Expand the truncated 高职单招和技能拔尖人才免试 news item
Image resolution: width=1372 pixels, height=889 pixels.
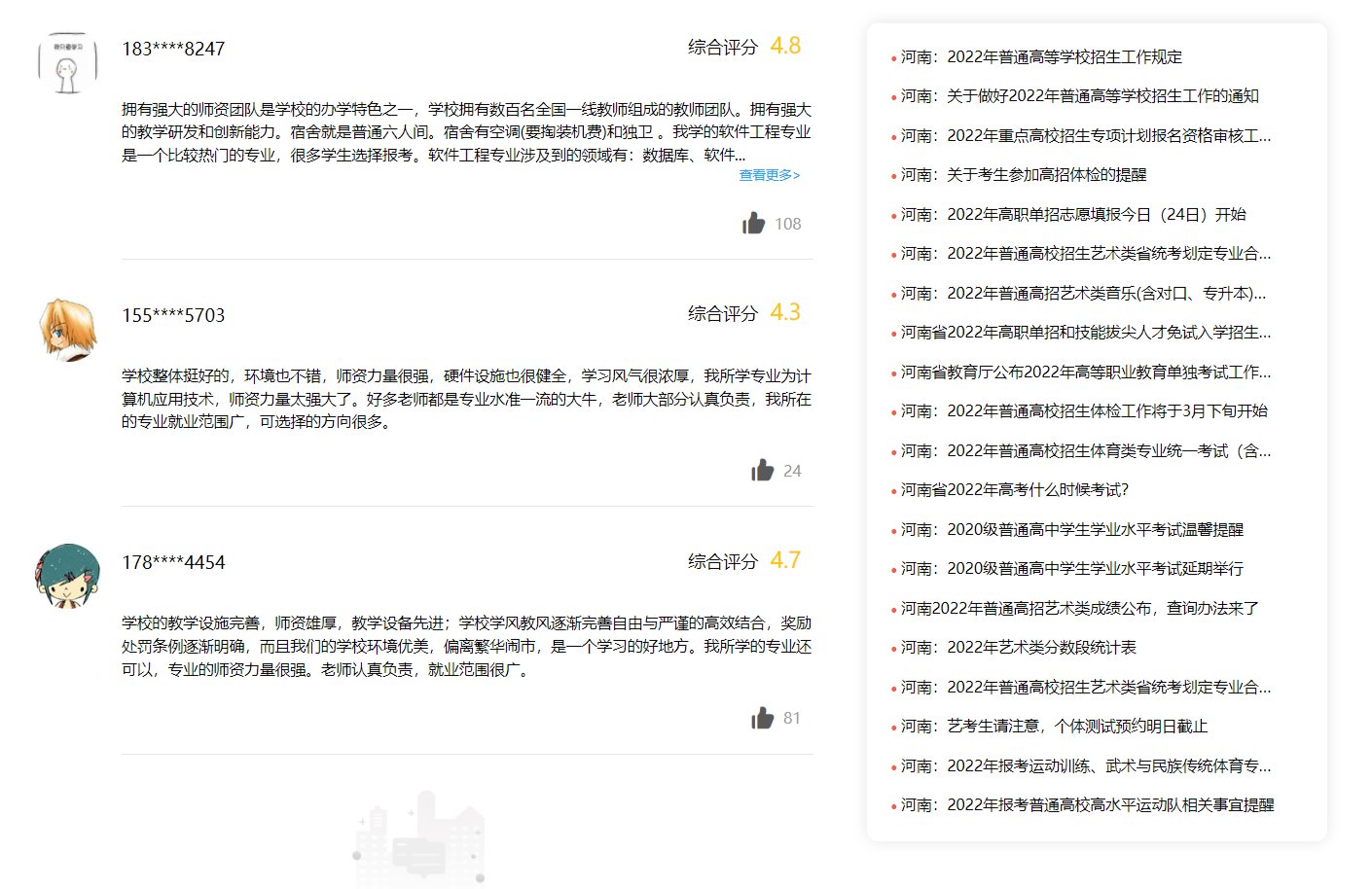click(1080, 333)
